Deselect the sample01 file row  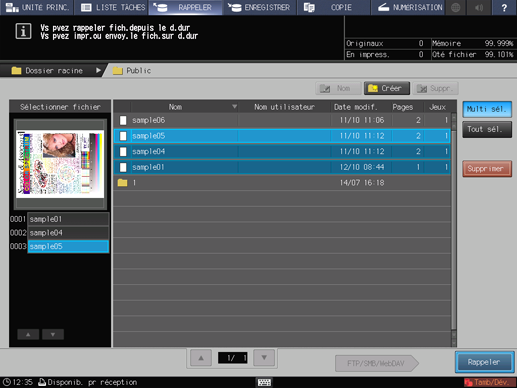point(282,167)
